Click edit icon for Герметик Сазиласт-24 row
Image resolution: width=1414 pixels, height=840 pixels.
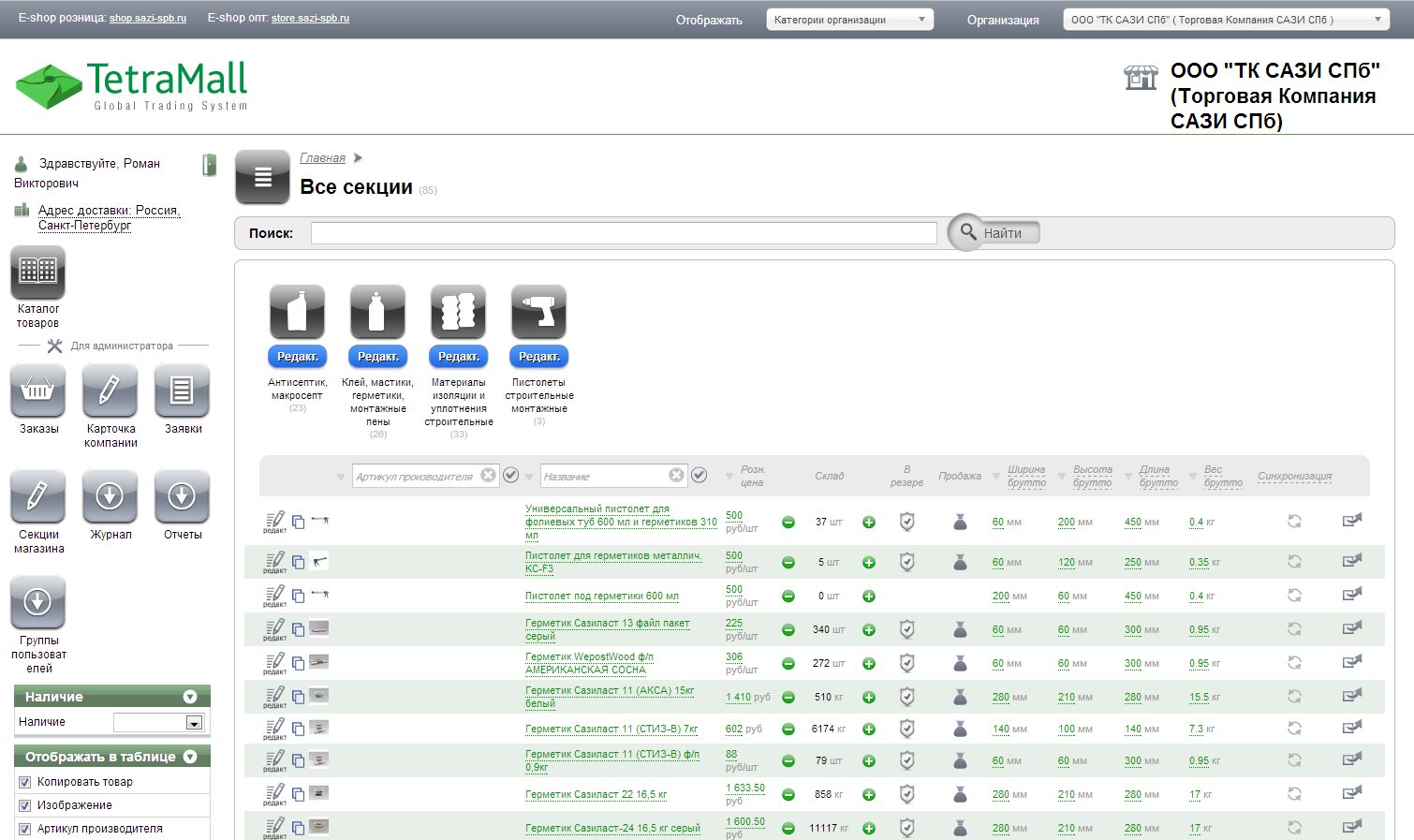(x=274, y=828)
